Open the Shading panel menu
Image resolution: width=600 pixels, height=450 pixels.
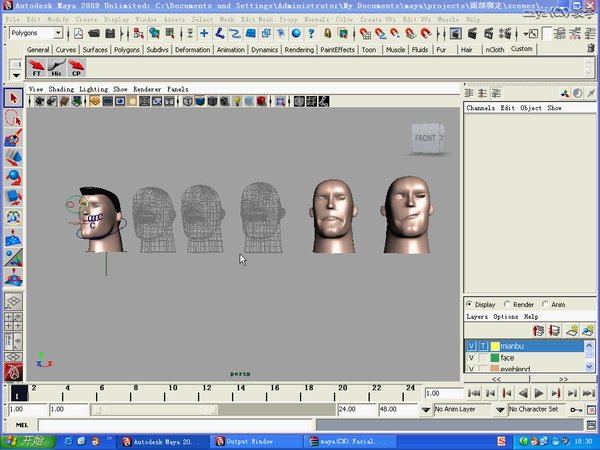[x=61, y=89]
